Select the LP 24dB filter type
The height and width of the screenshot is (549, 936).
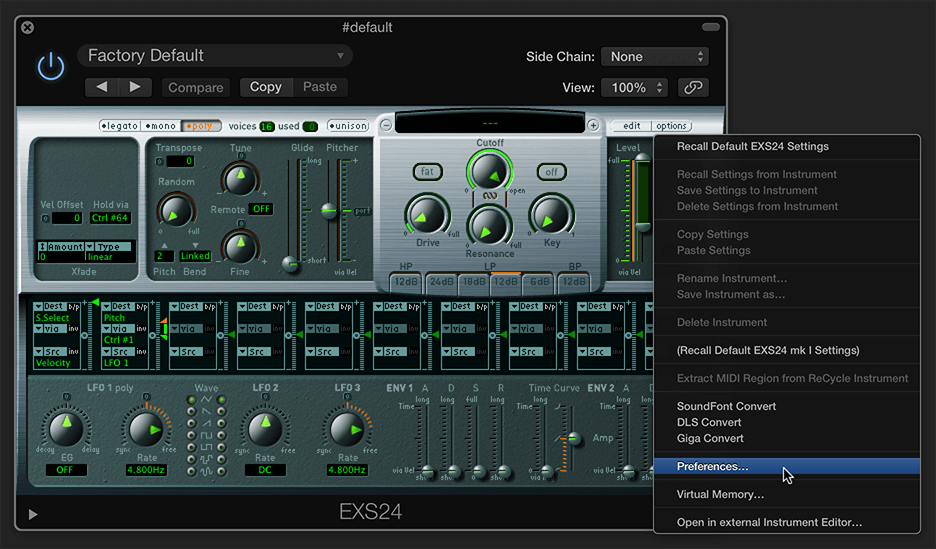tap(441, 282)
